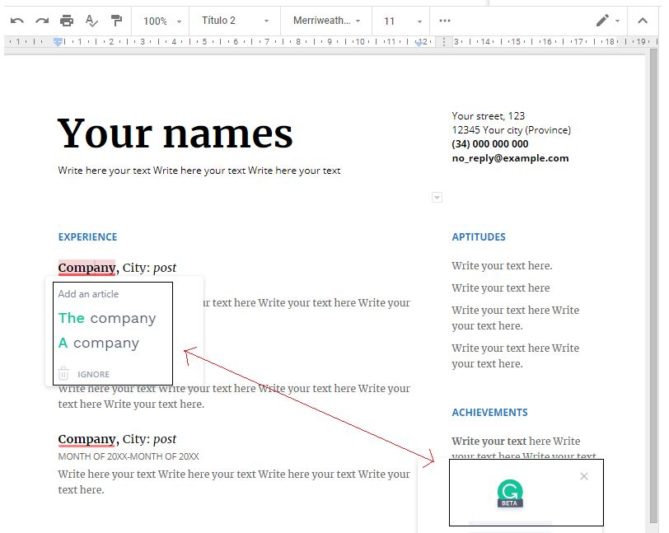Print the document using printer icon
669x533 pixels.
(67, 20)
